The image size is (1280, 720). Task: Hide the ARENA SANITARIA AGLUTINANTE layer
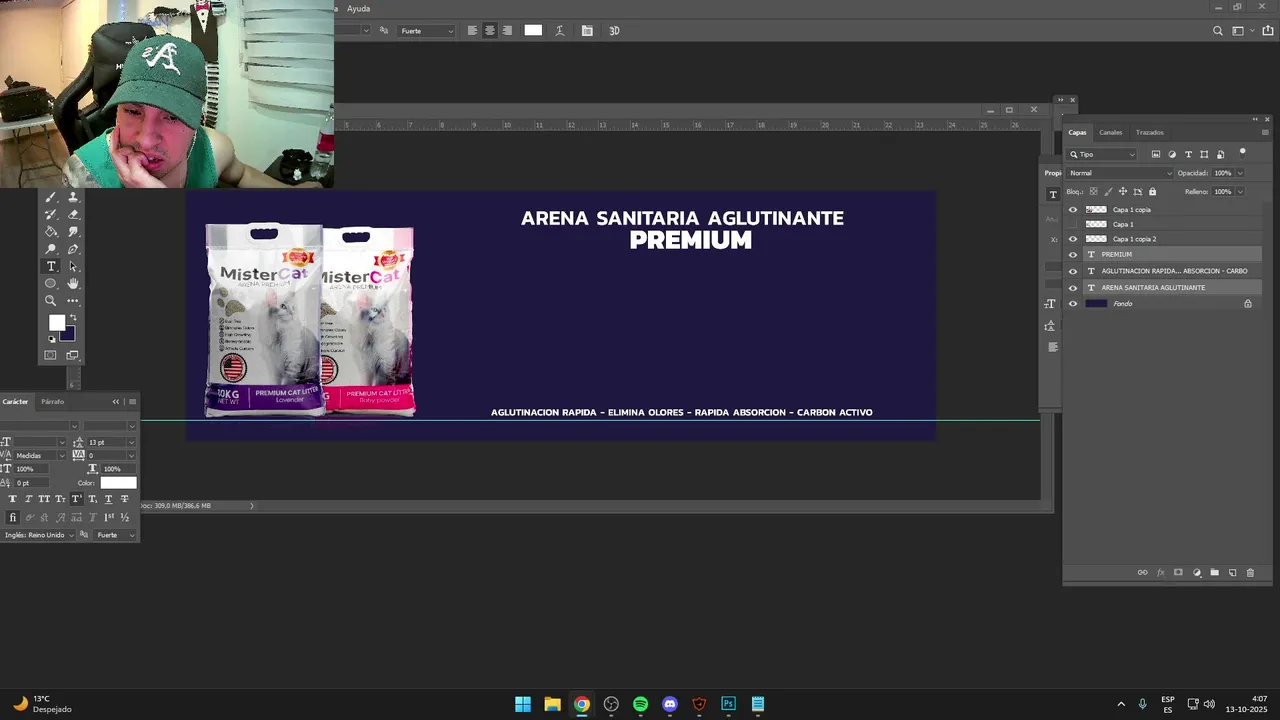1073,288
